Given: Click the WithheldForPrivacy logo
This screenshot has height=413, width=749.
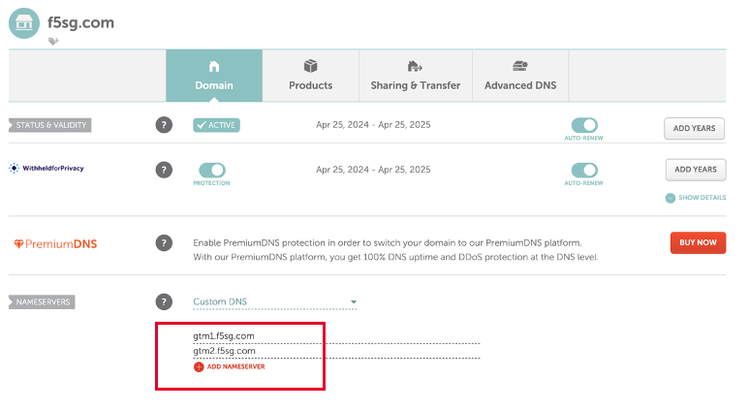Looking at the screenshot, I should tap(47, 169).
